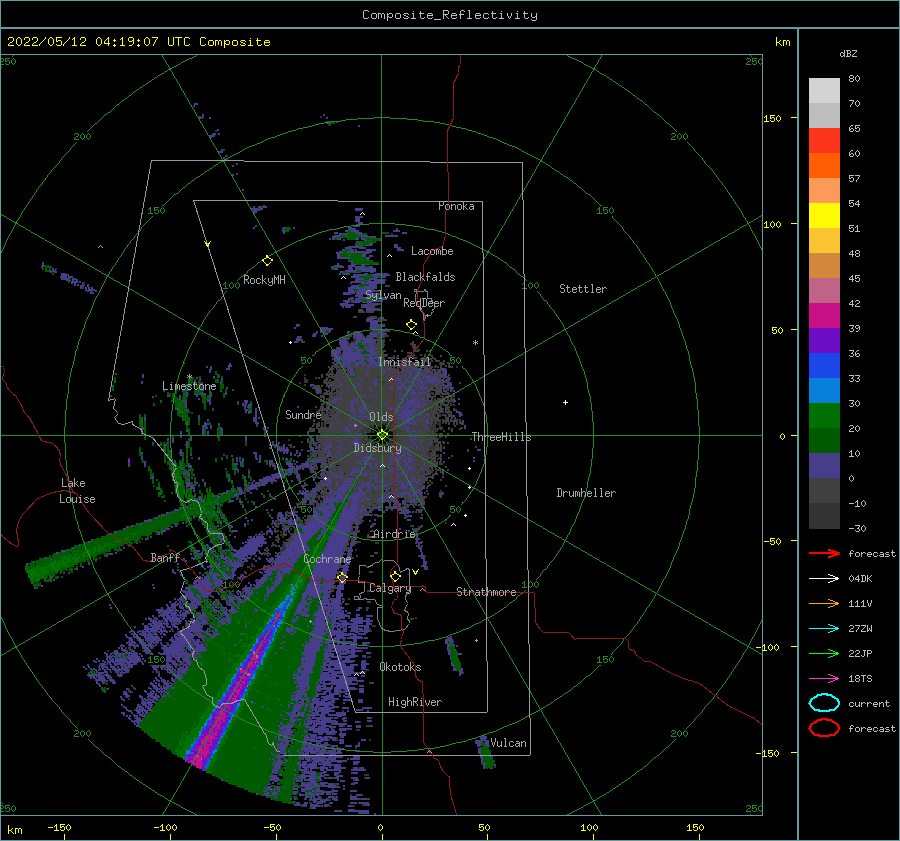
Task: Click the green 22JP arrow icon
Action: pos(824,653)
